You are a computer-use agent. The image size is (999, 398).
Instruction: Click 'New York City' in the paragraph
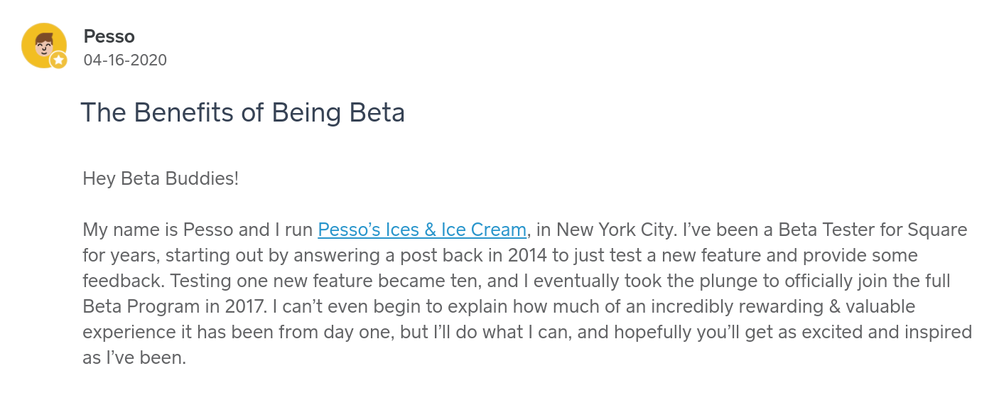[x=620, y=229]
